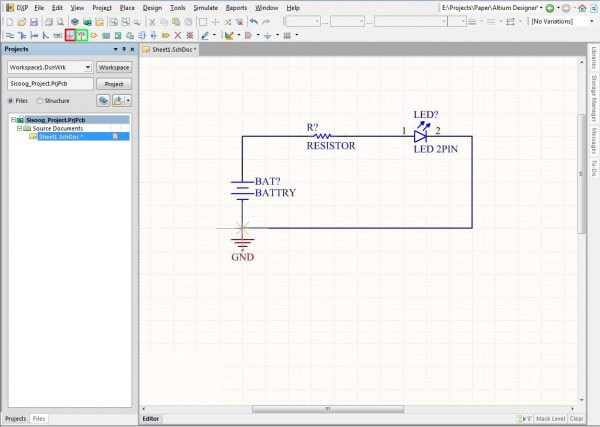Click the GND Power Port tool icon
The height and width of the screenshot is (427, 600).
pos(70,36)
